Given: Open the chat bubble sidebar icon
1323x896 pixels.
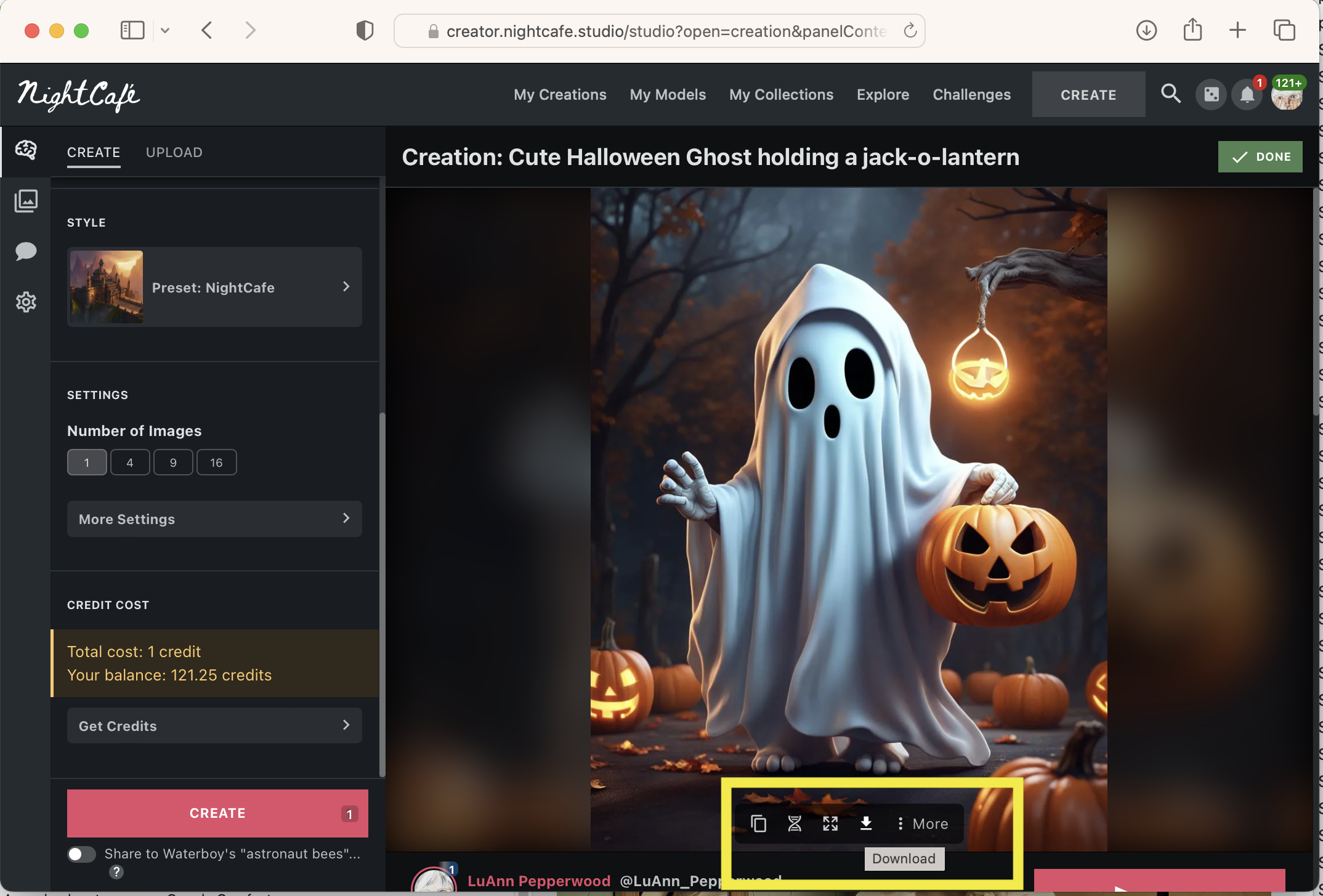Looking at the screenshot, I should coord(26,251).
